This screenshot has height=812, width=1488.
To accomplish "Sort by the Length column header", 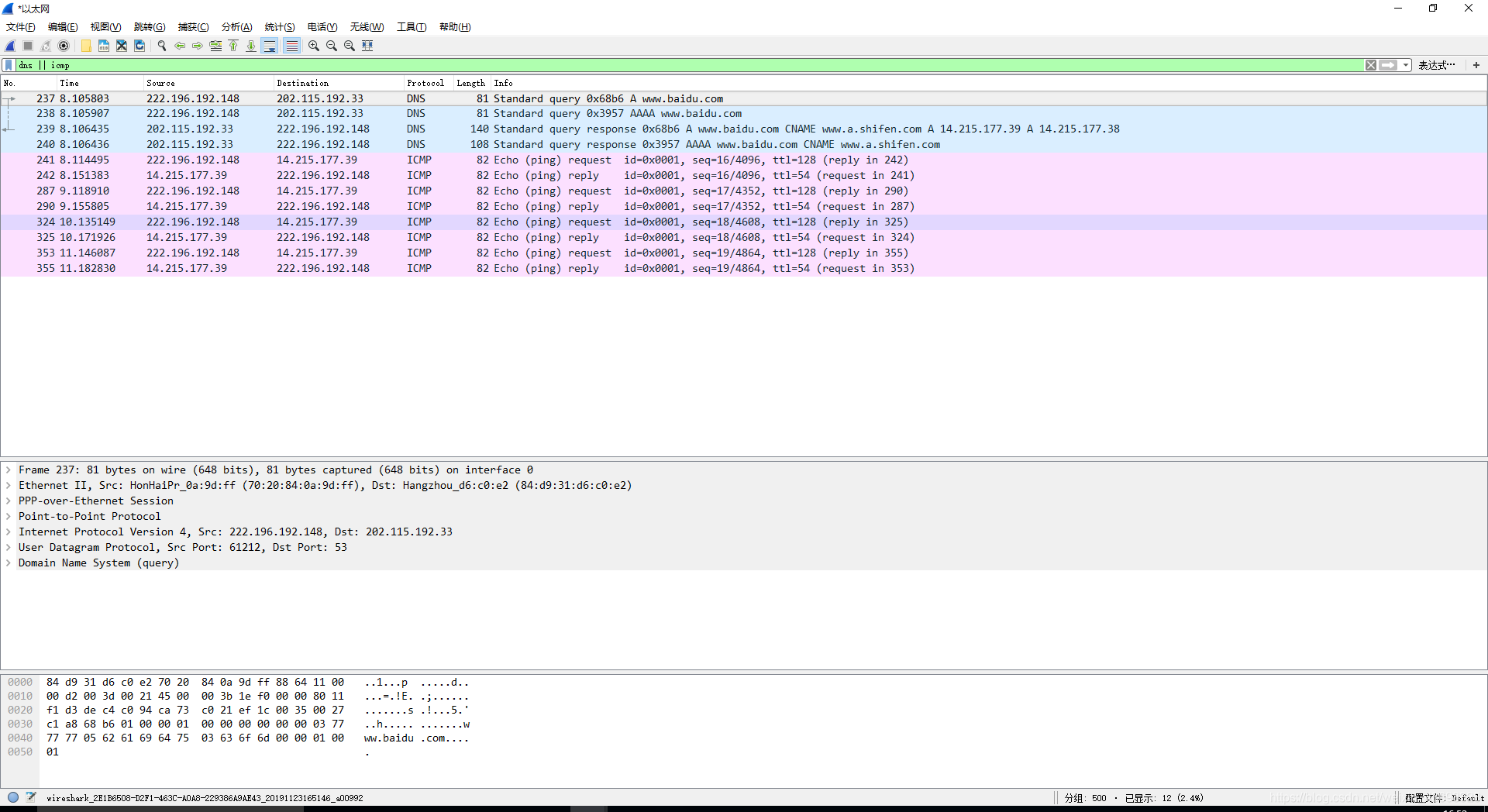I will click(x=472, y=83).
